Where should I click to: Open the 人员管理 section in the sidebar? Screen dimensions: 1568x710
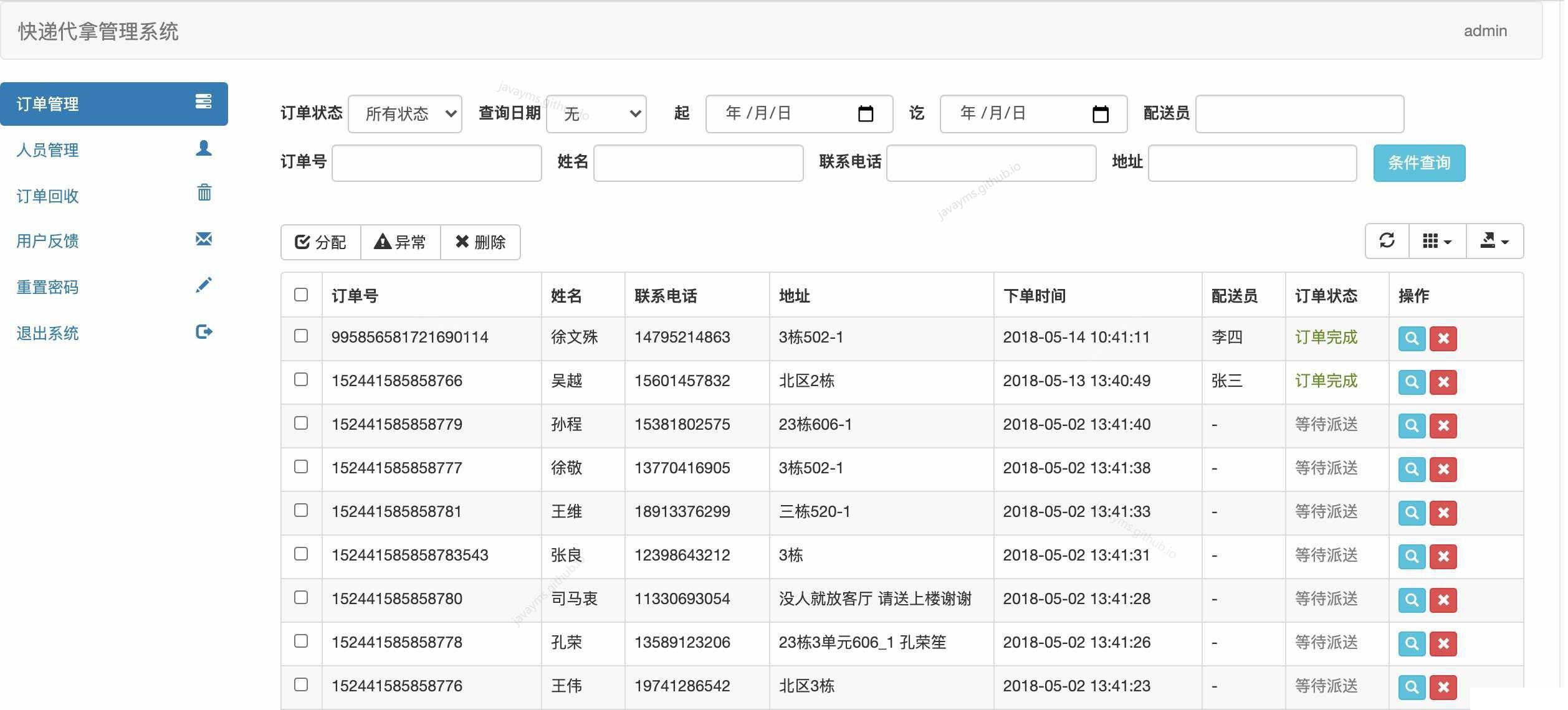point(47,150)
